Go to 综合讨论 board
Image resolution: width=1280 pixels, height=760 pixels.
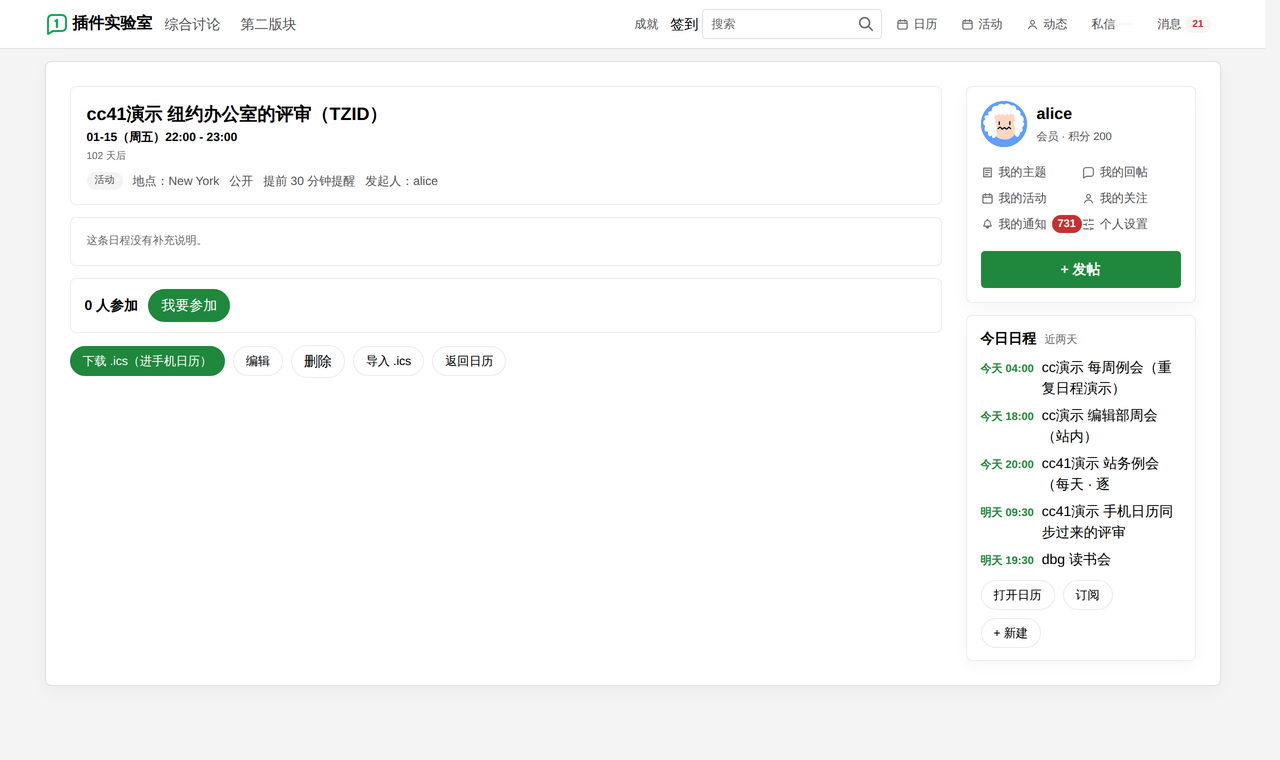(192, 24)
